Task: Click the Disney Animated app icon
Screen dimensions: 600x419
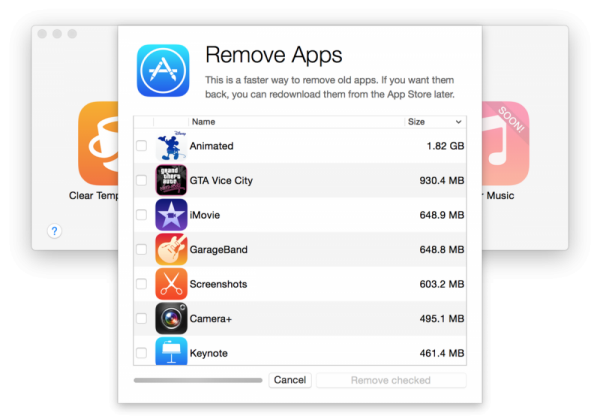Action: [171, 145]
